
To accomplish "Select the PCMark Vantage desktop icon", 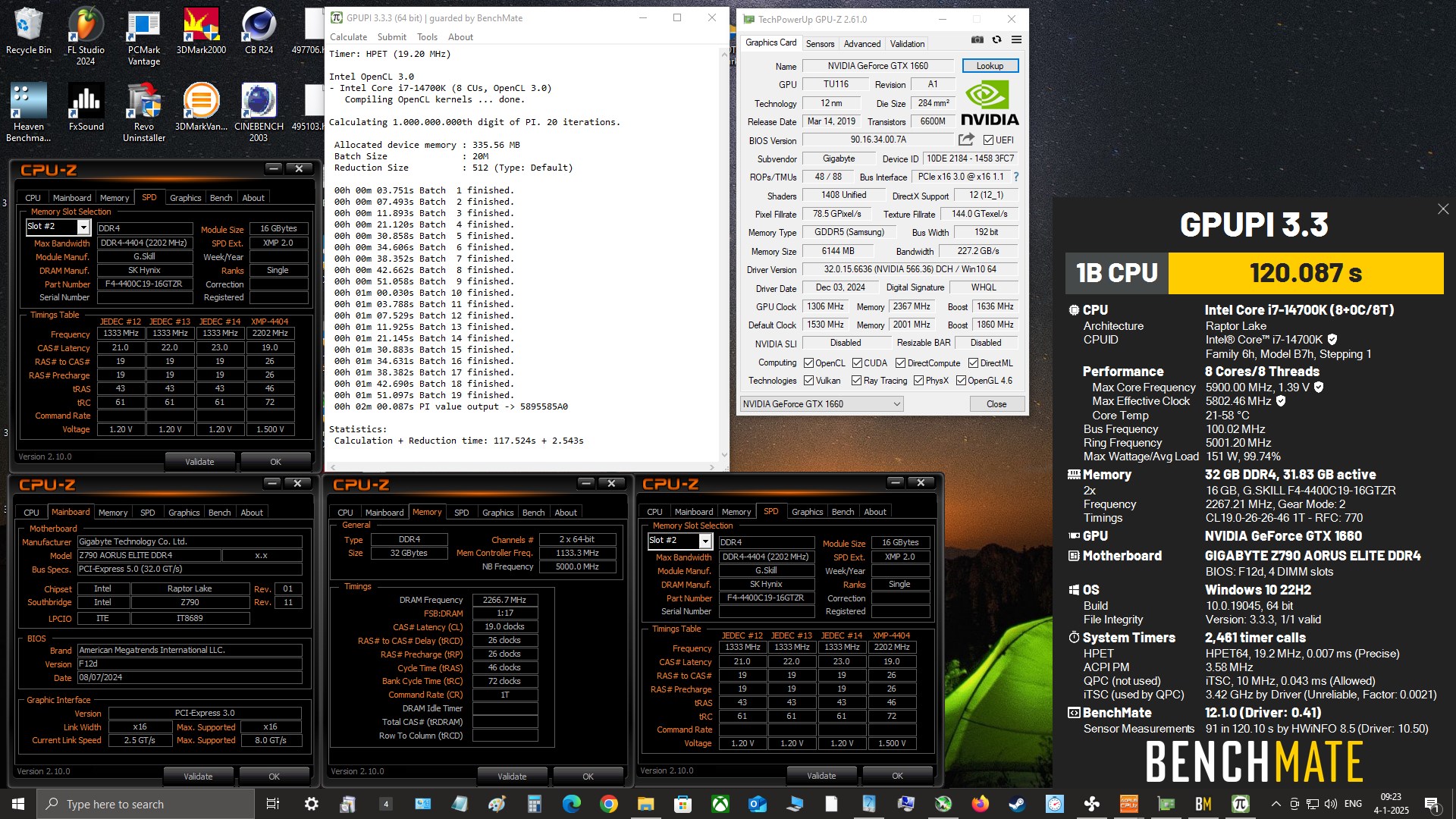I will pyautogui.click(x=143, y=37).
